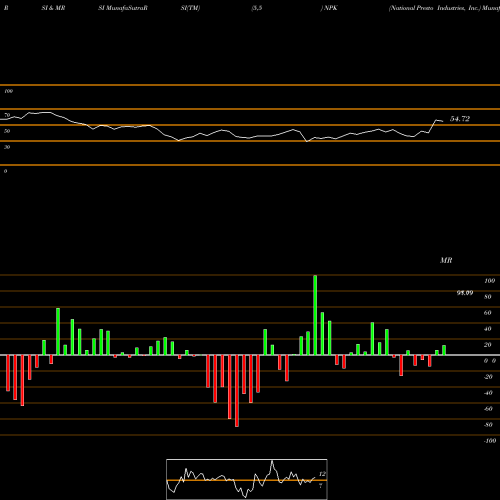This screenshot has height=500, width=500.
Task: Click the ') NPK' ticker symbol text
Action: [x=329, y=8]
